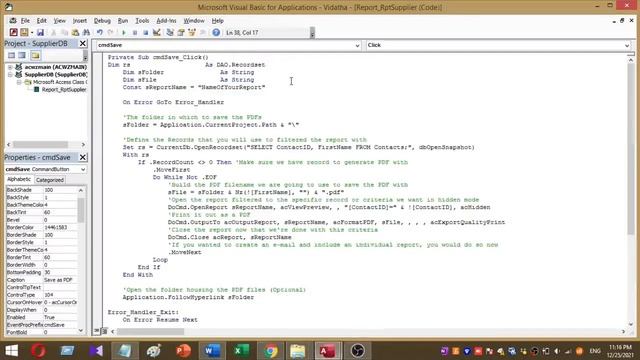Click the Redo arrow icon

pos(110,32)
